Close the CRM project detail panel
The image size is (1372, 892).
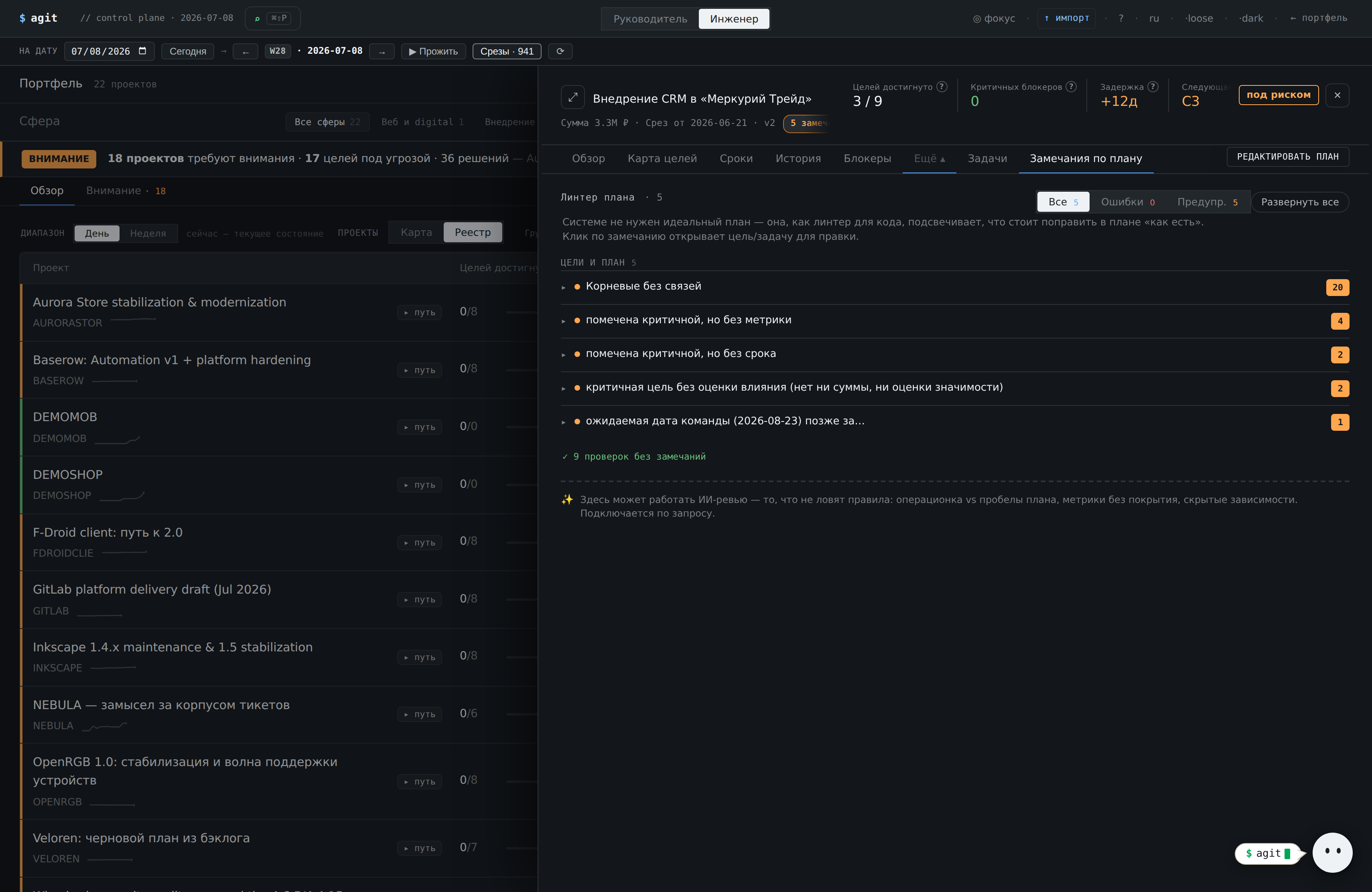[1337, 95]
